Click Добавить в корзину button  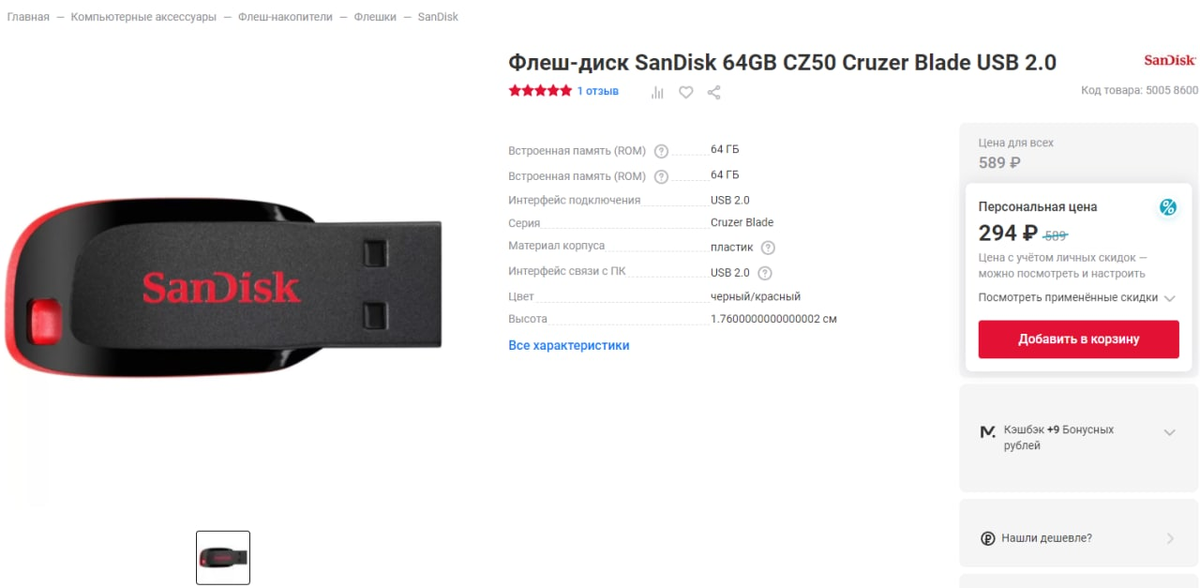pos(1079,339)
